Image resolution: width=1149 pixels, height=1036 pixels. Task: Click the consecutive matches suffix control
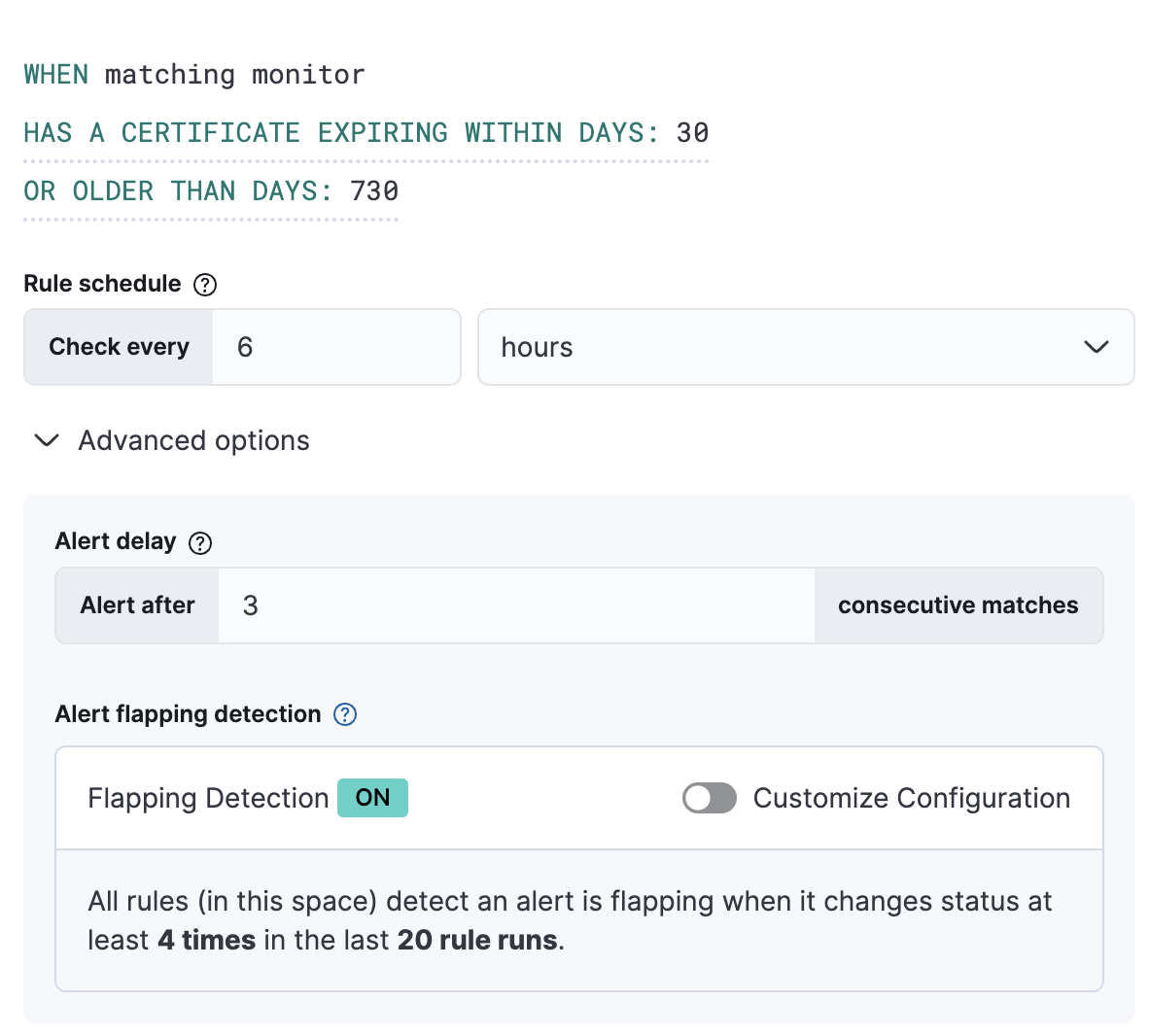pyautogui.click(x=957, y=604)
